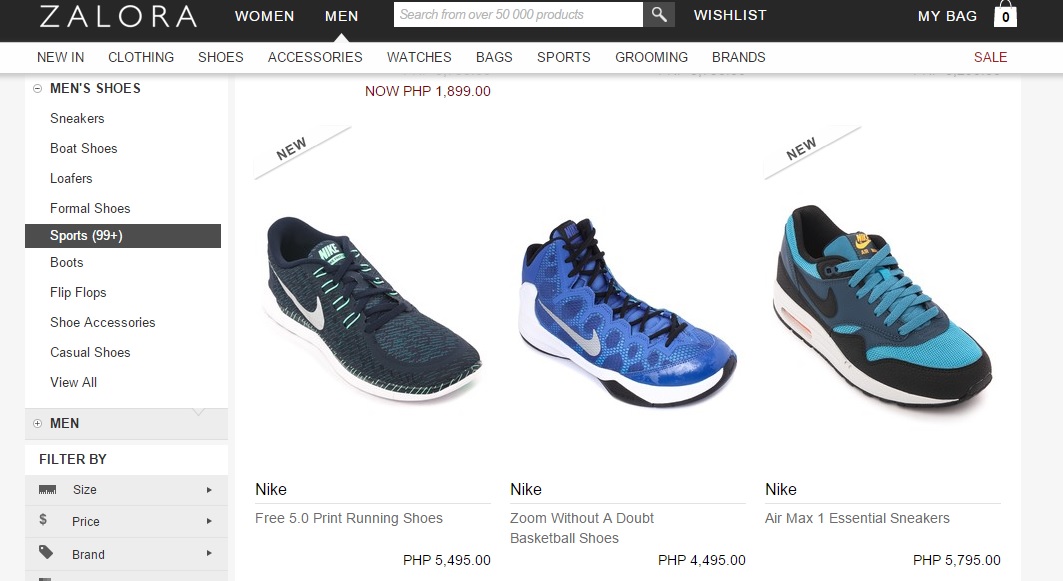The width and height of the screenshot is (1063, 581).
Task: Click the Size ruler icon
Action: pos(47,489)
